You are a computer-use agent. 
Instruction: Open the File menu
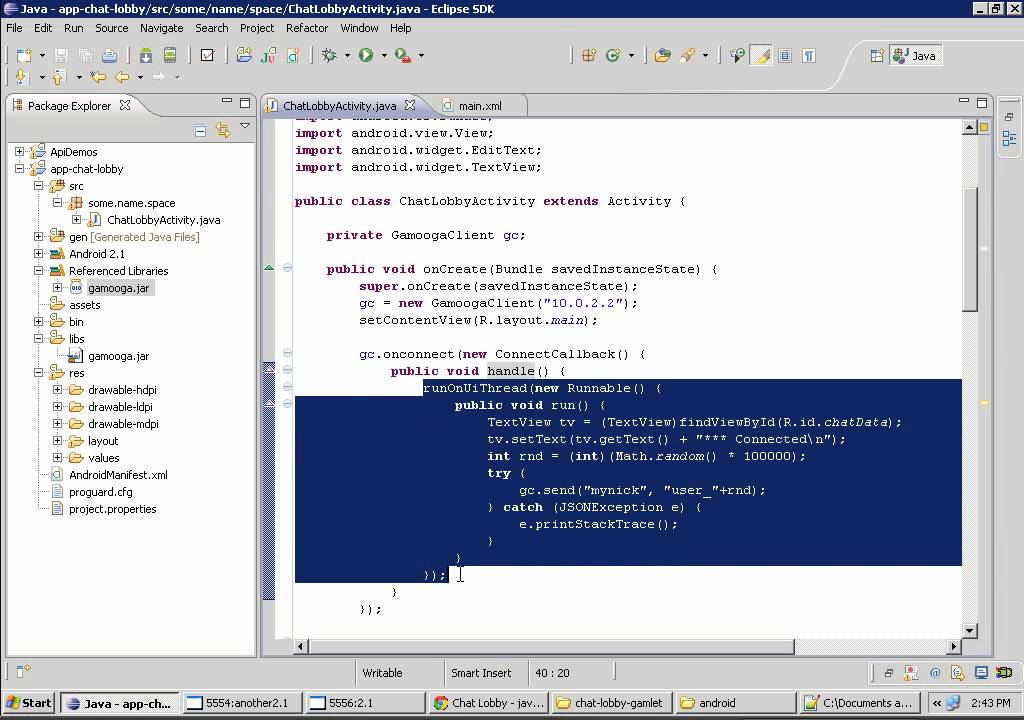click(14, 28)
